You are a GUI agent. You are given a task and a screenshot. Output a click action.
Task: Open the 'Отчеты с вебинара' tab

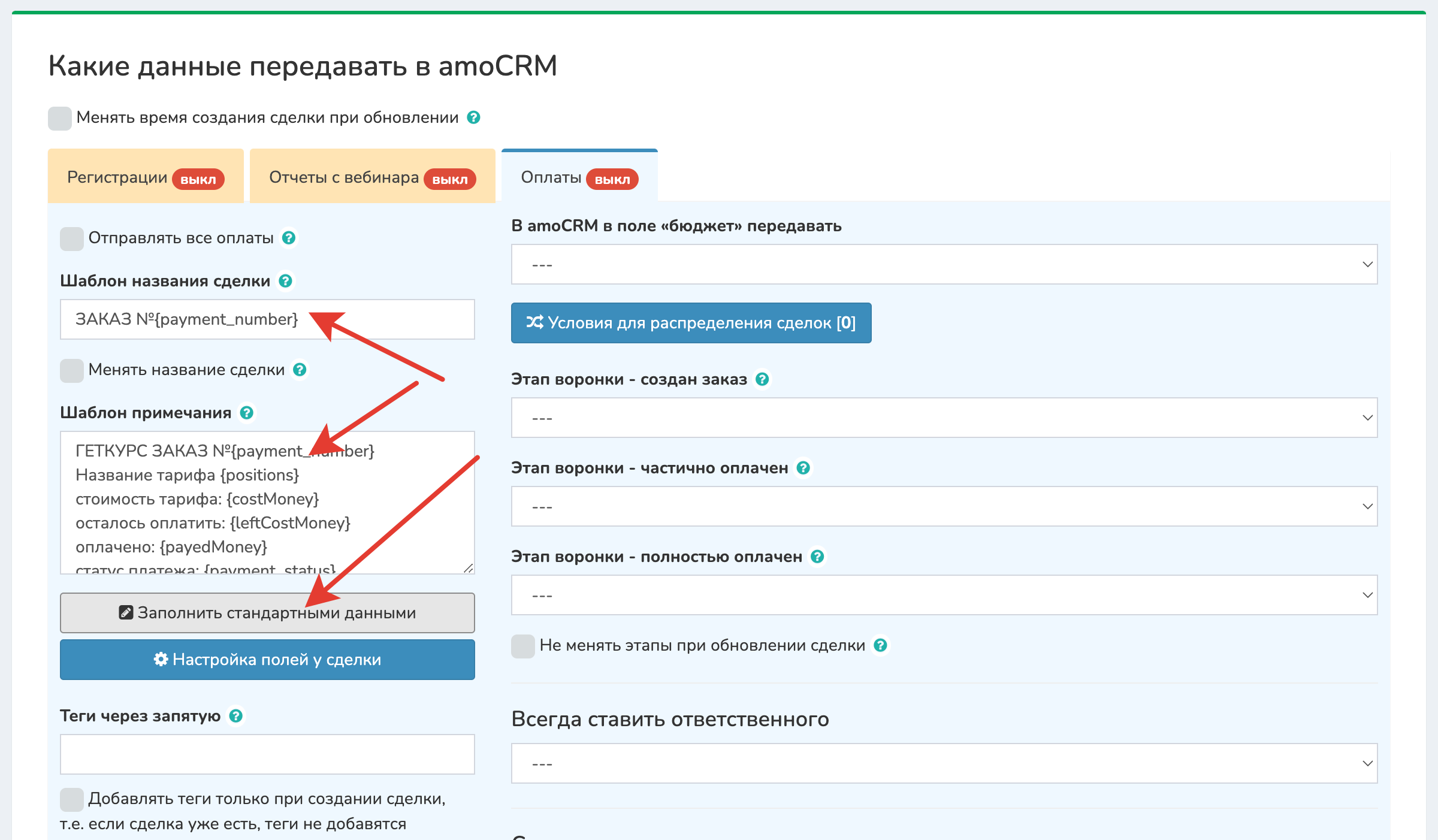372,177
